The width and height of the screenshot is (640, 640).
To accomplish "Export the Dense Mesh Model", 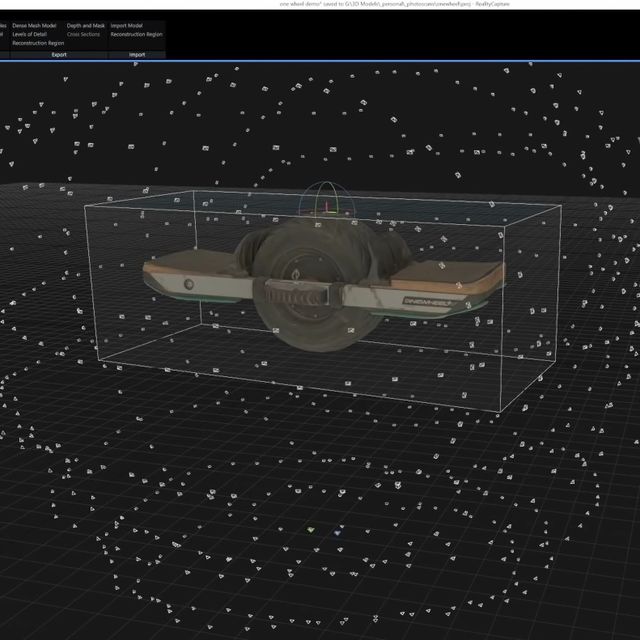I will (34, 25).
